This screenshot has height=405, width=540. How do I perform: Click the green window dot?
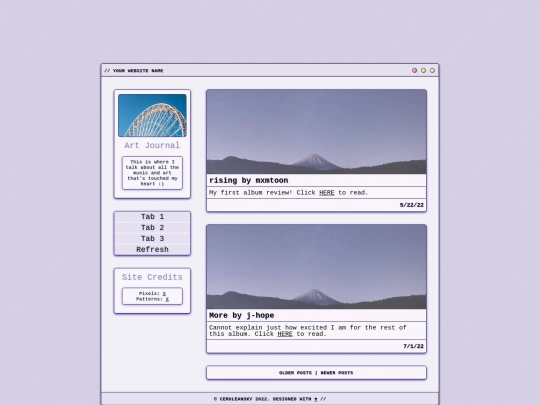click(x=432, y=70)
